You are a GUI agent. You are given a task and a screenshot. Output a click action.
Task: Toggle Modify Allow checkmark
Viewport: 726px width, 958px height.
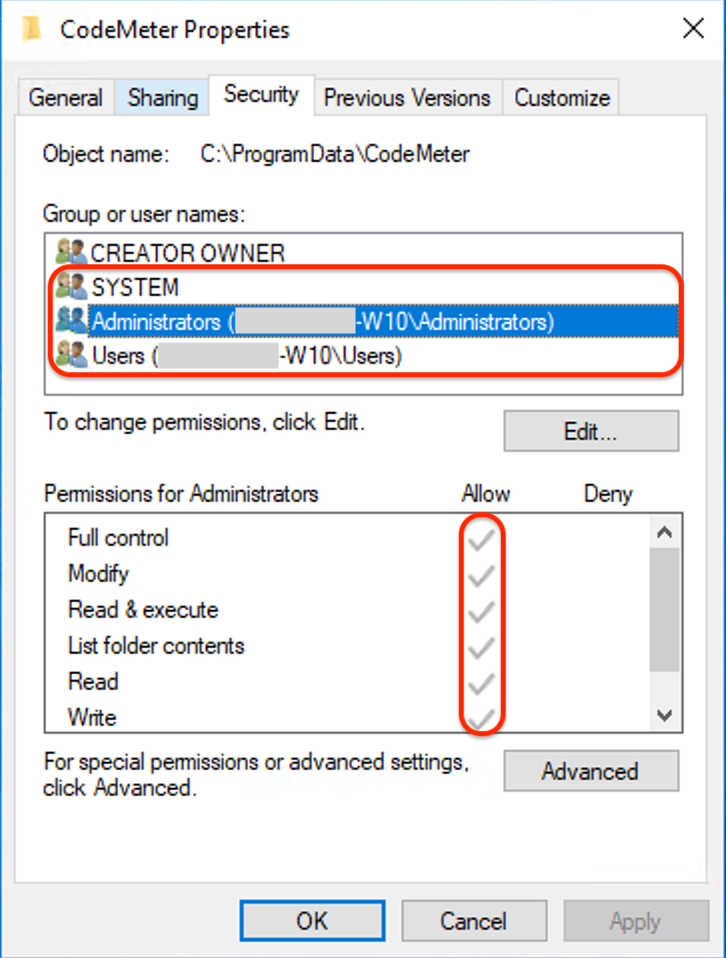click(x=482, y=576)
